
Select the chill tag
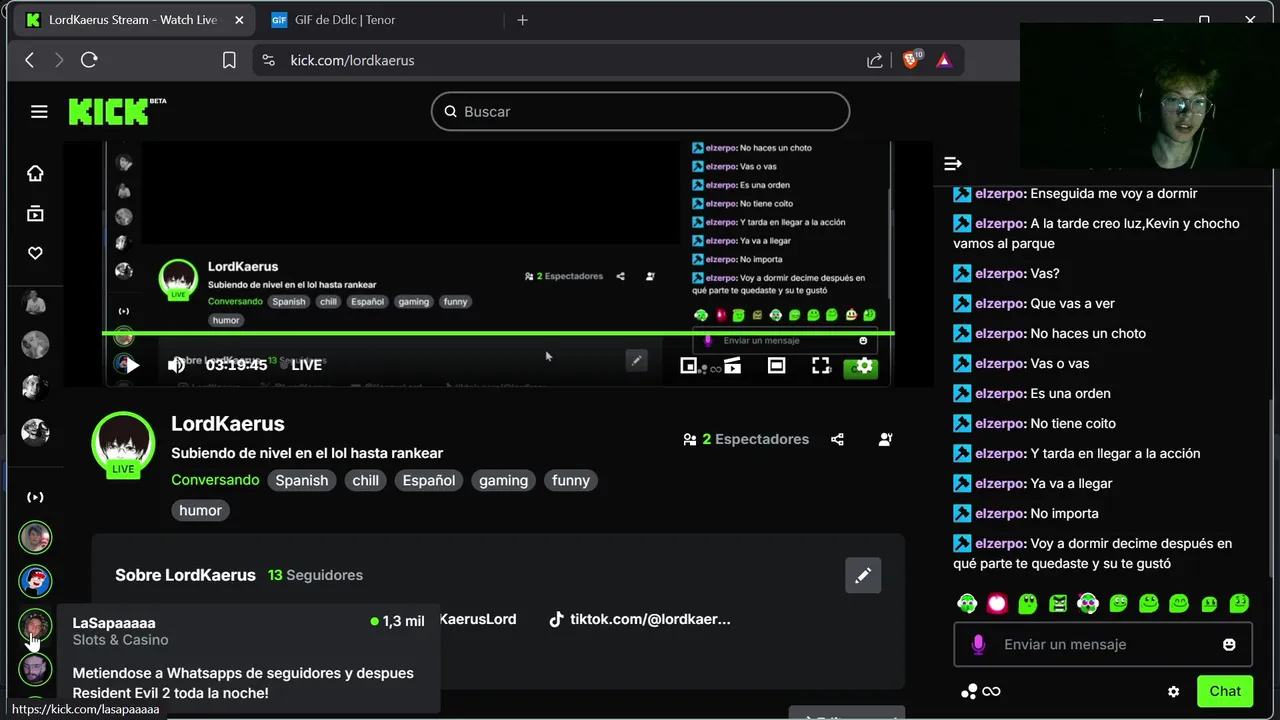[366, 481]
